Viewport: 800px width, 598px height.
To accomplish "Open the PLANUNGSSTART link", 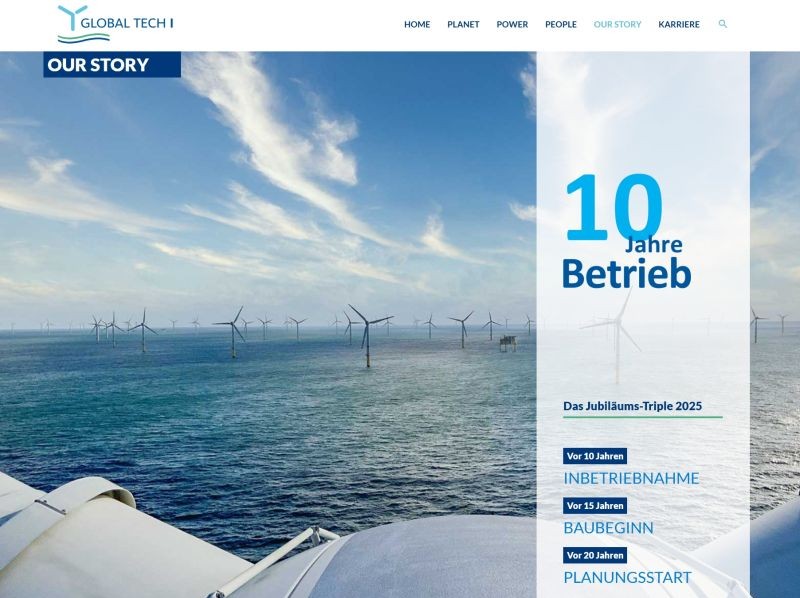I will click(627, 577).
